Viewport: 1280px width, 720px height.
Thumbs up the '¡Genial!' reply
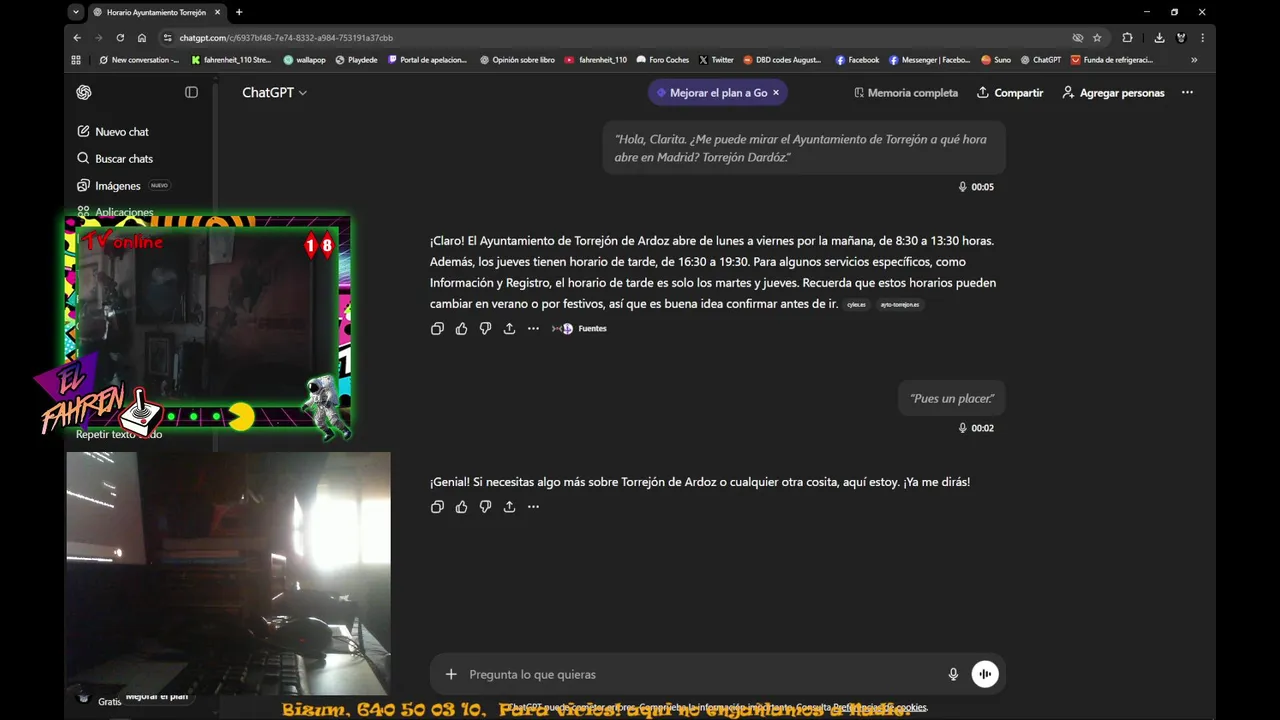[x=461, y=507]
